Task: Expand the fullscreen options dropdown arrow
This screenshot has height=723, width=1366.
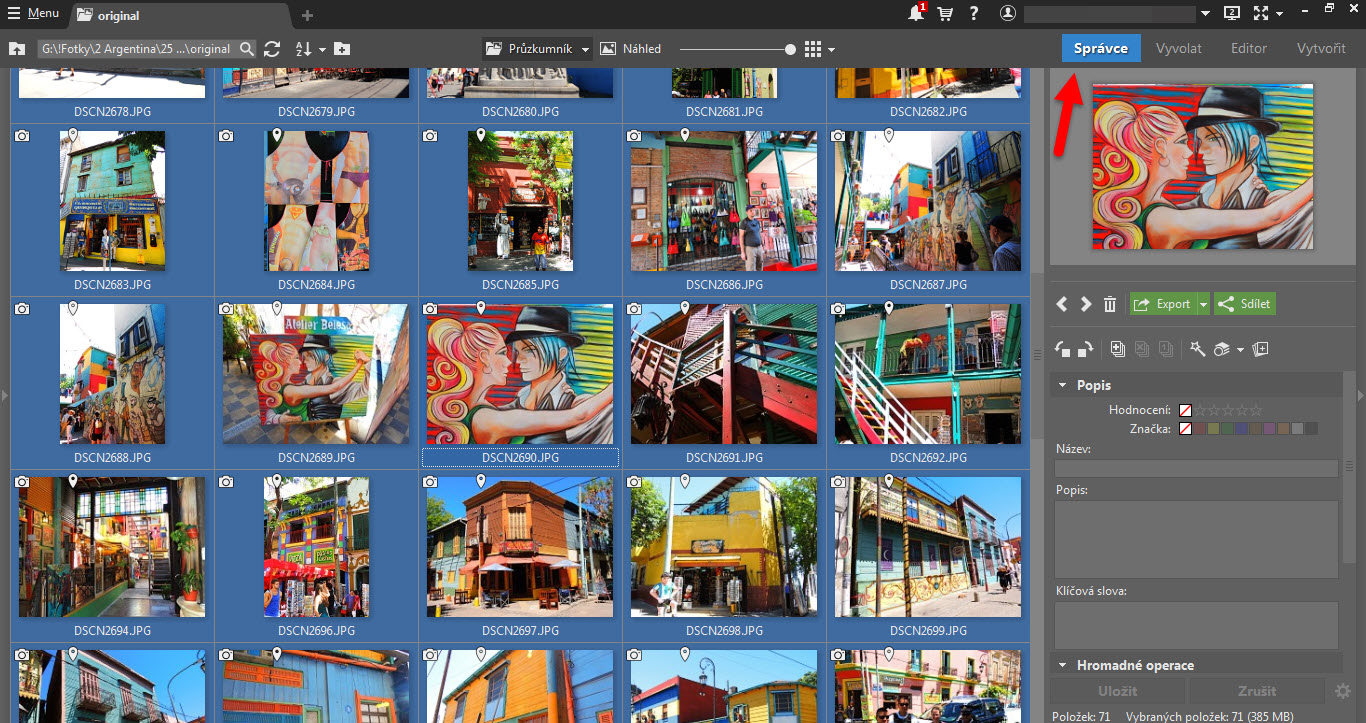Action: [1279, 15]
